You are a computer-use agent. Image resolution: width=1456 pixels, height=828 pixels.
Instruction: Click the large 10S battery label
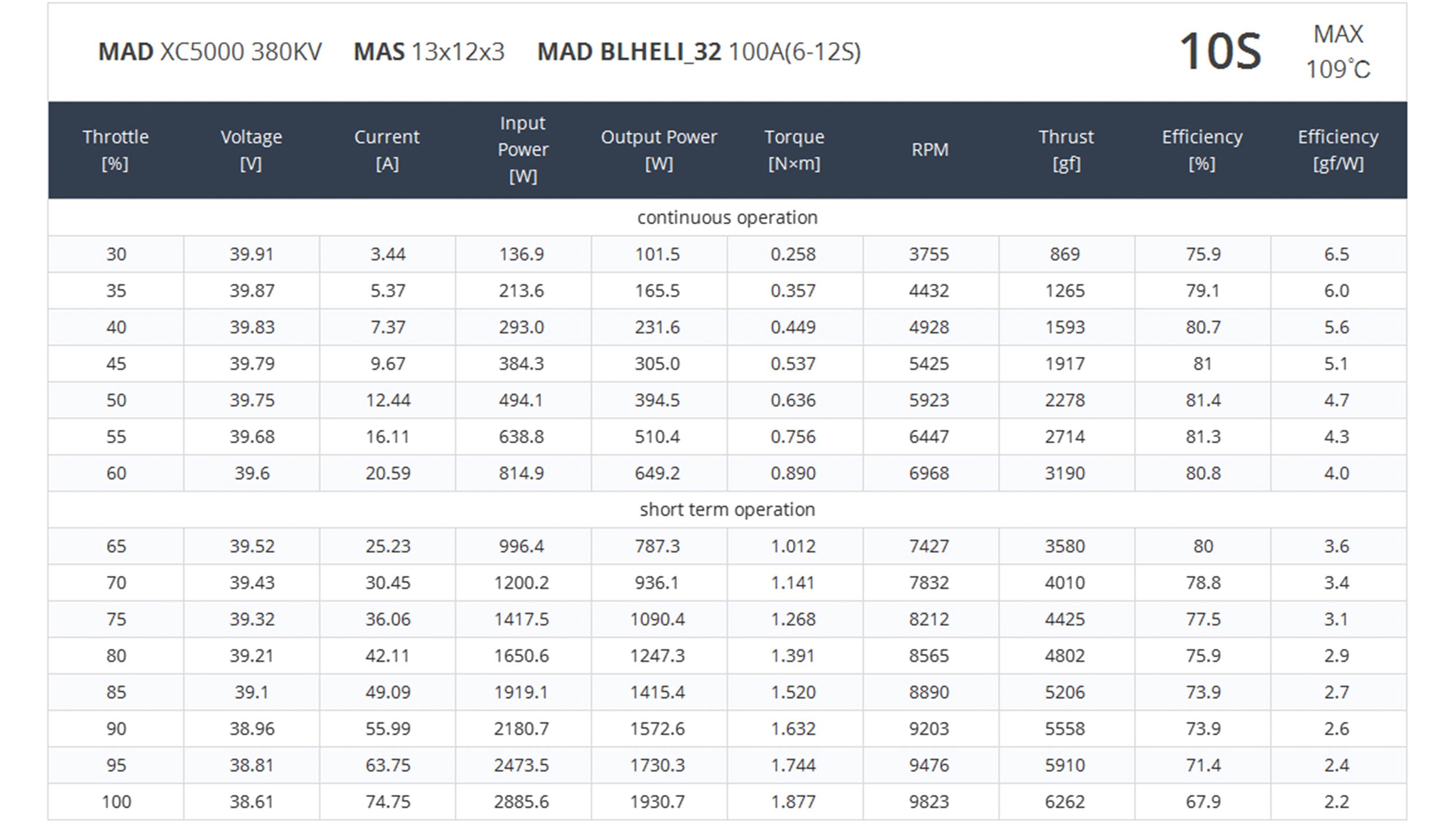[x=1220, y=52]
